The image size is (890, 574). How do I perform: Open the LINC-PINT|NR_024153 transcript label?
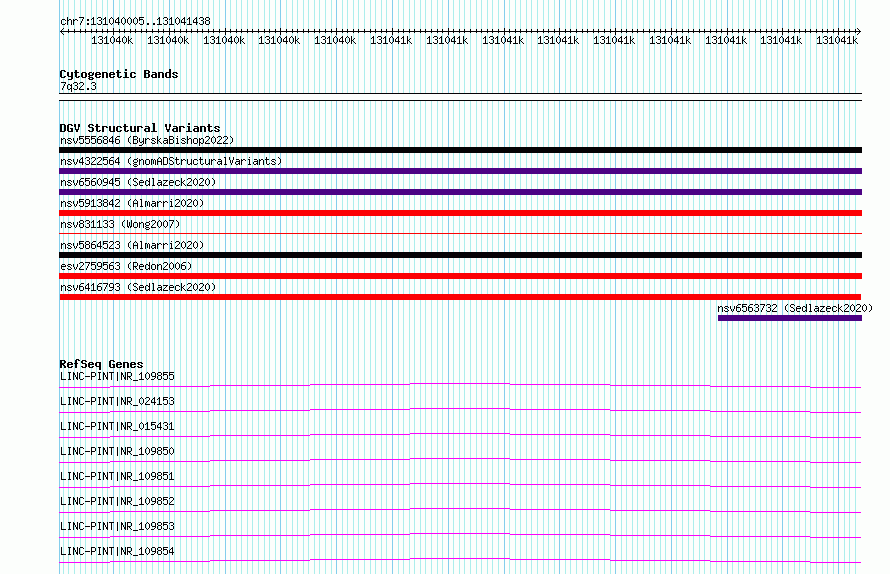pyautogui.click(x=117, y=401)
